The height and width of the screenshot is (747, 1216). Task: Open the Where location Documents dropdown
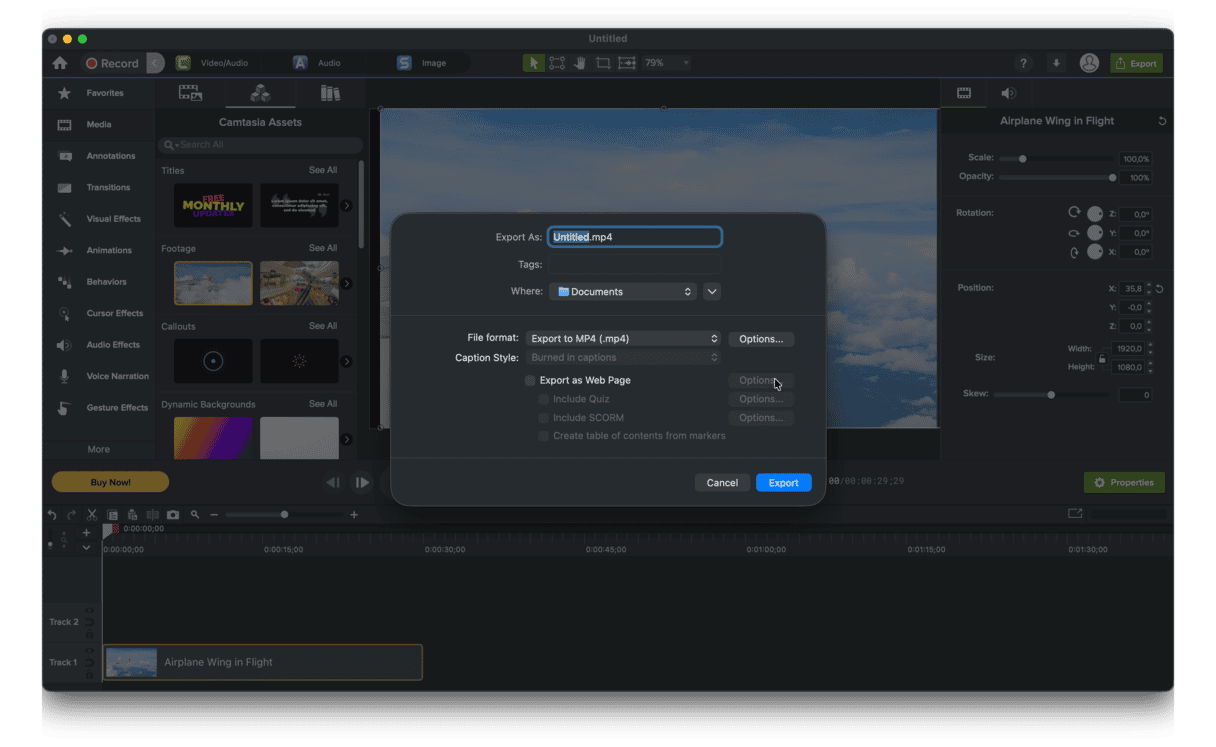(x=622, y=292)
